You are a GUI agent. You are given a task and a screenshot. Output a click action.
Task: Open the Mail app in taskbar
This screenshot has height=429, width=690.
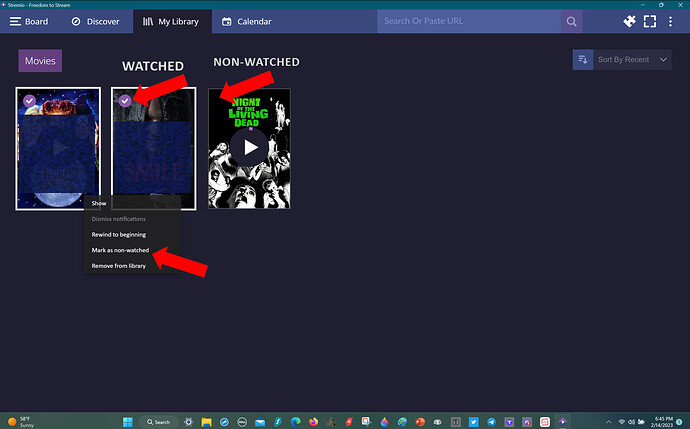click(x=260, y=422)
